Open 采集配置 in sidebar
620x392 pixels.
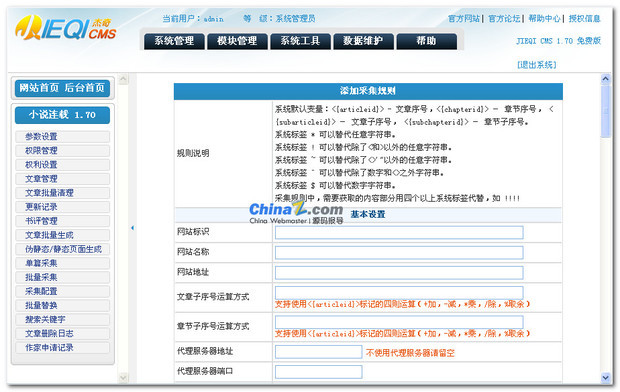pyautogui.click(x=62, y=292)
